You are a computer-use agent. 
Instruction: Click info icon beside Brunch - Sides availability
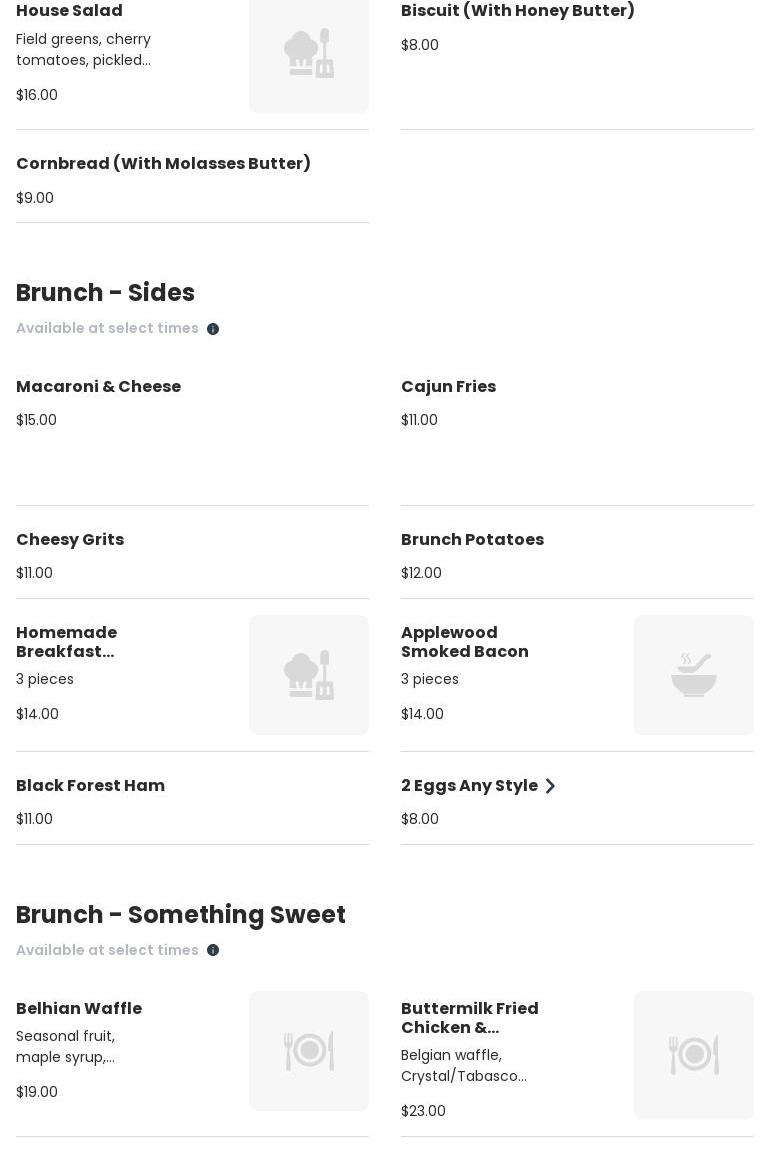(213, 329)
